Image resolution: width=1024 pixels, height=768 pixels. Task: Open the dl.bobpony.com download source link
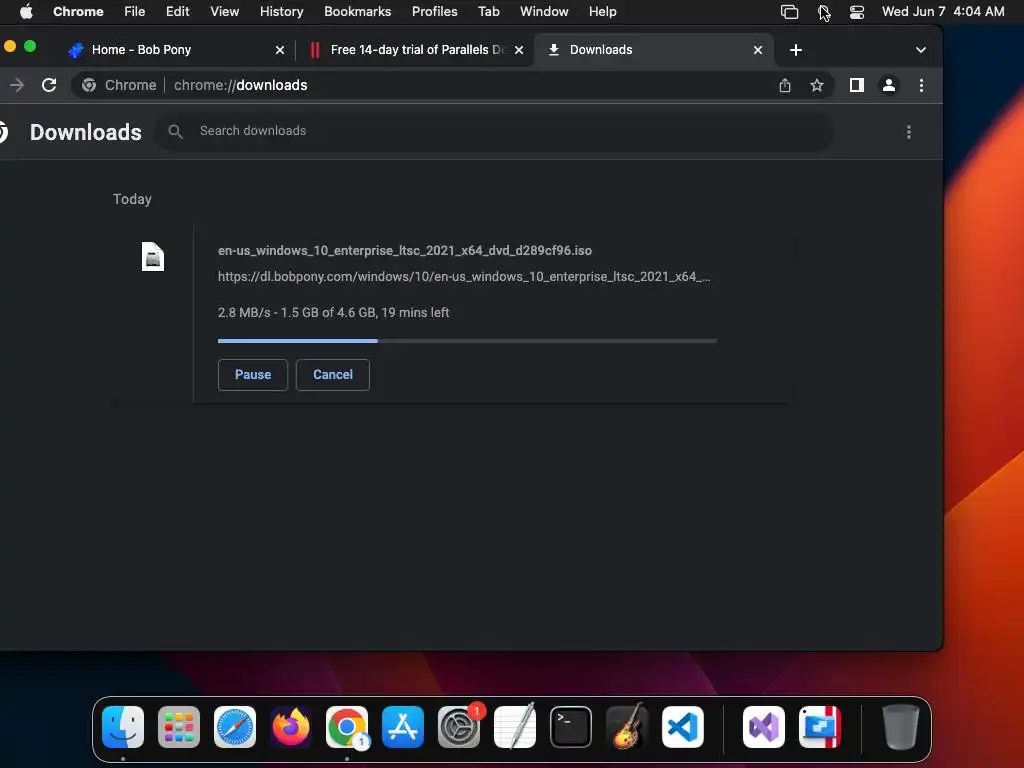pos(464,276)
